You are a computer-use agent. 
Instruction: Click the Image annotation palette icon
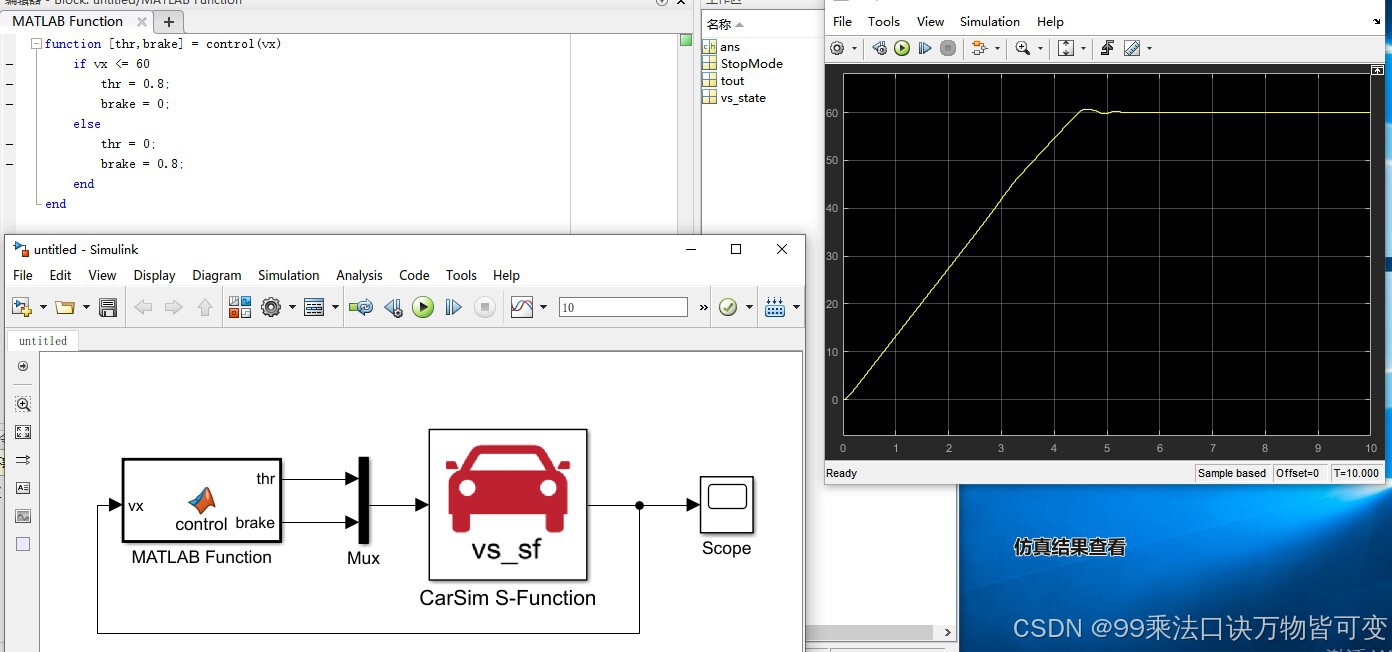point(23,516)
